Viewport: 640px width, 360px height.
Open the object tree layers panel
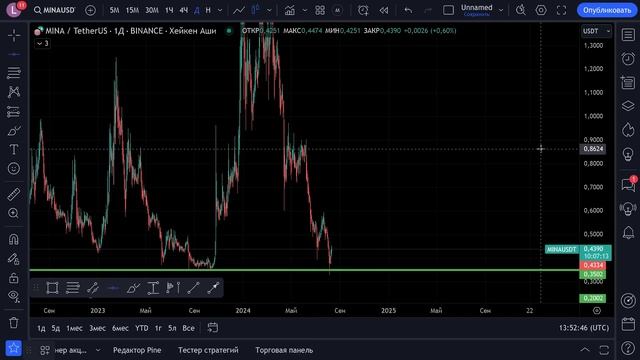[x=628, y=106]
